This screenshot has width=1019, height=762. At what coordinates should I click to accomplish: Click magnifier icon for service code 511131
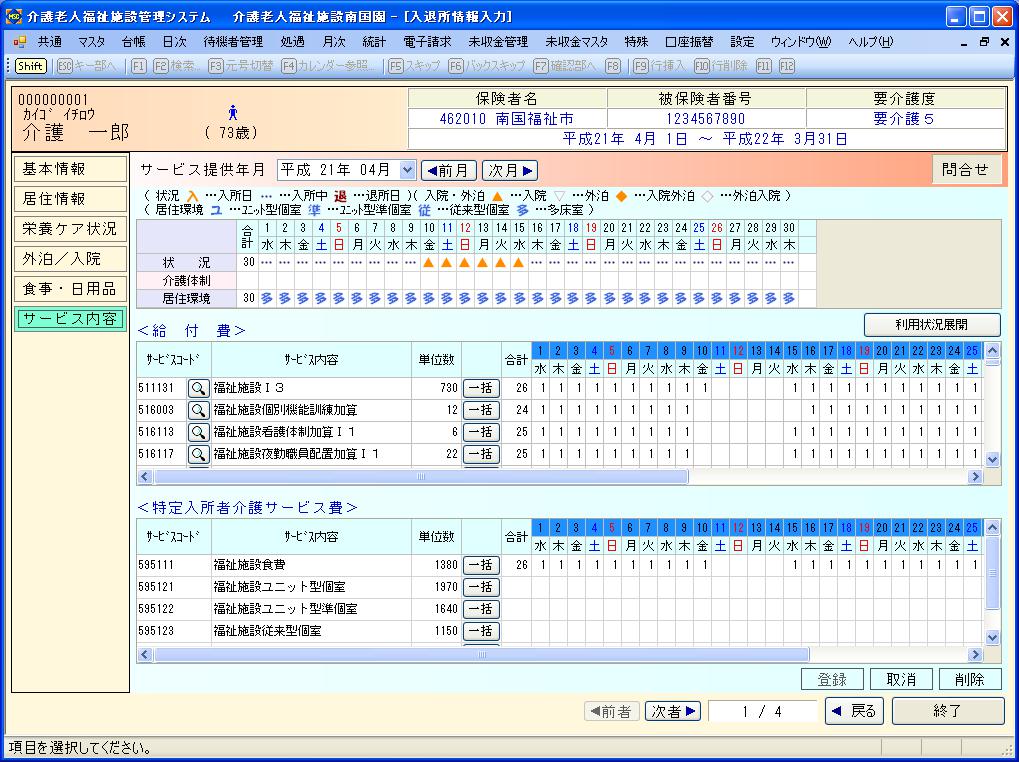pos(199,388)
